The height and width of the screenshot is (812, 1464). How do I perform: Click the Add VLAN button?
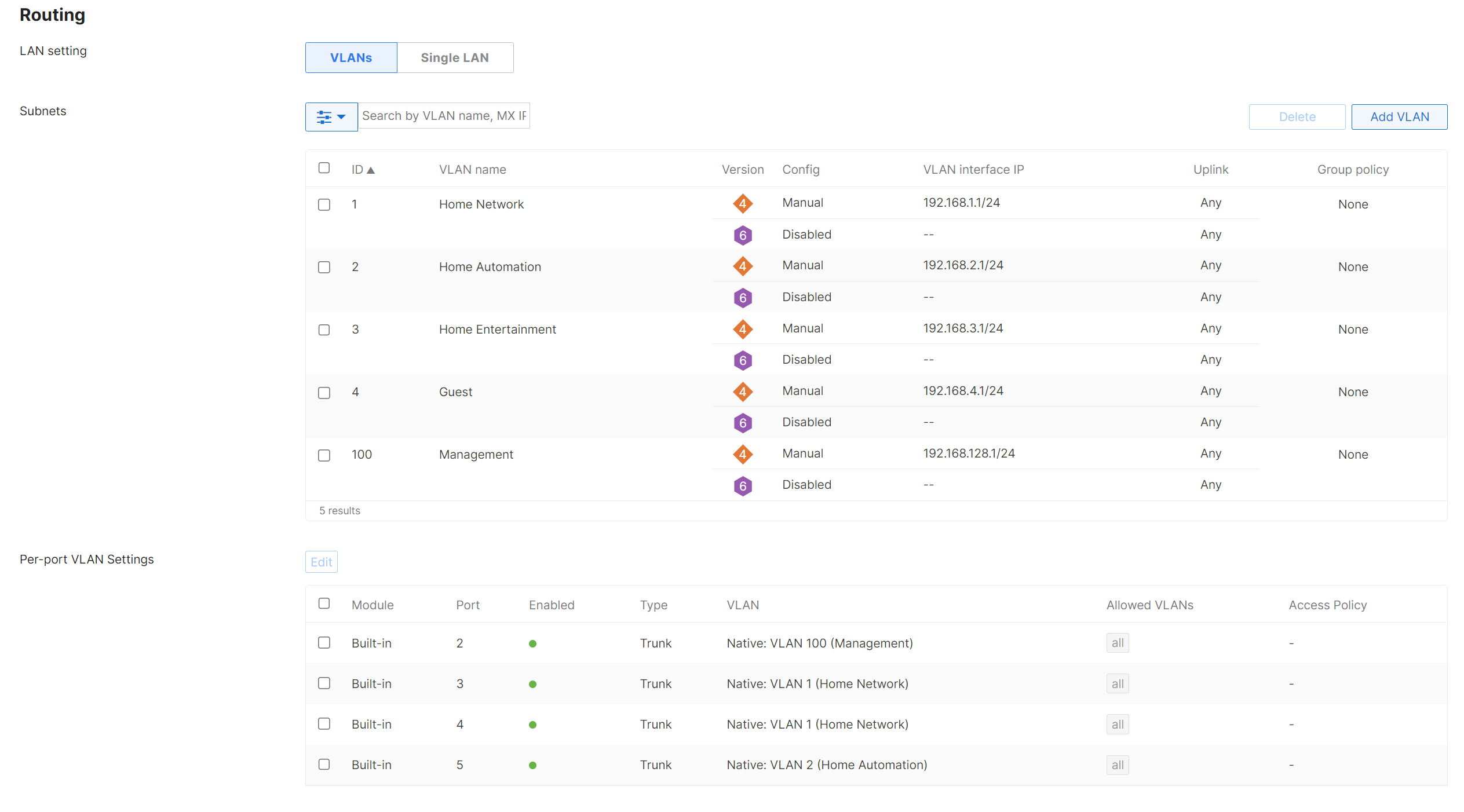pos(1399,116)
